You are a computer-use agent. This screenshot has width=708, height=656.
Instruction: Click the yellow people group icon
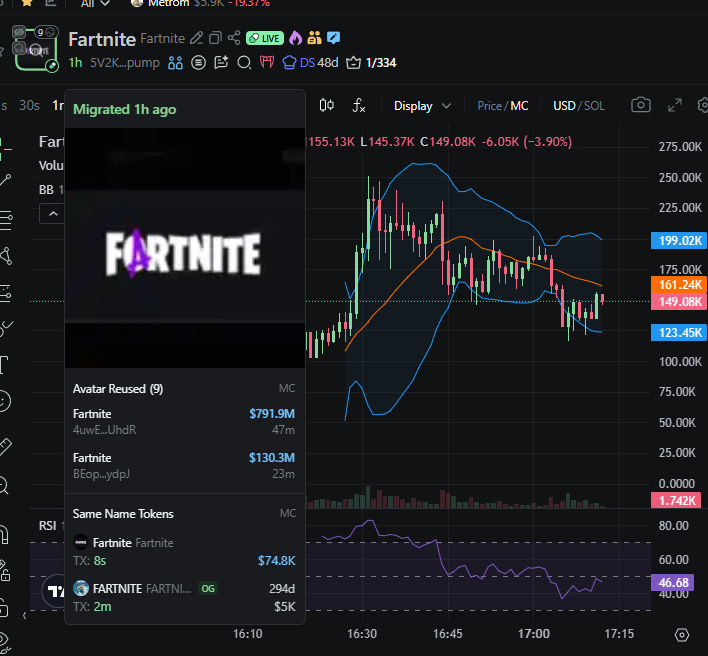[314, 38]
